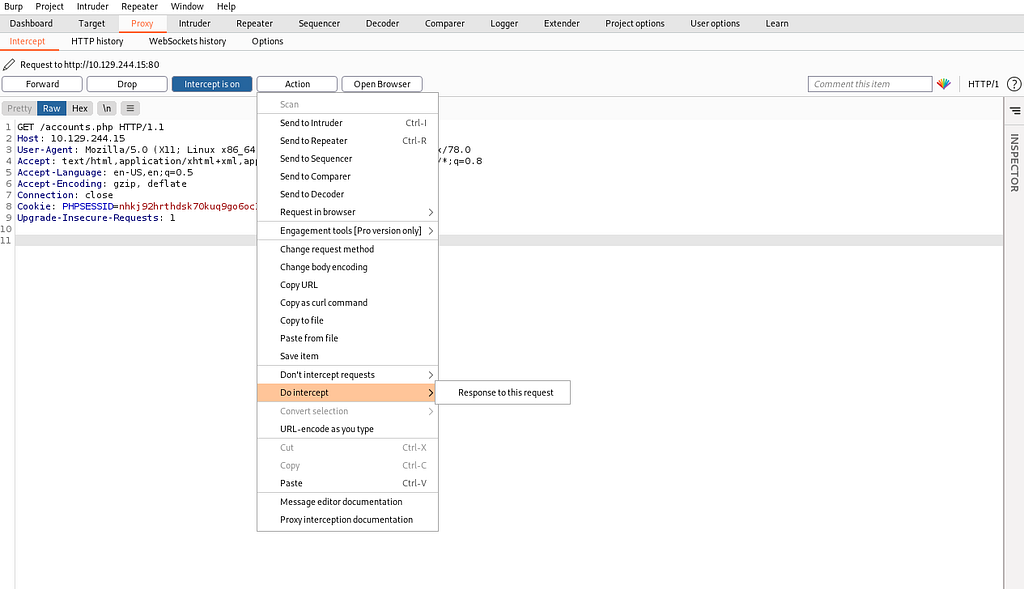Switch to Hex view
This screenshot has width=1024, height=589.
click(x=80, y=108)
